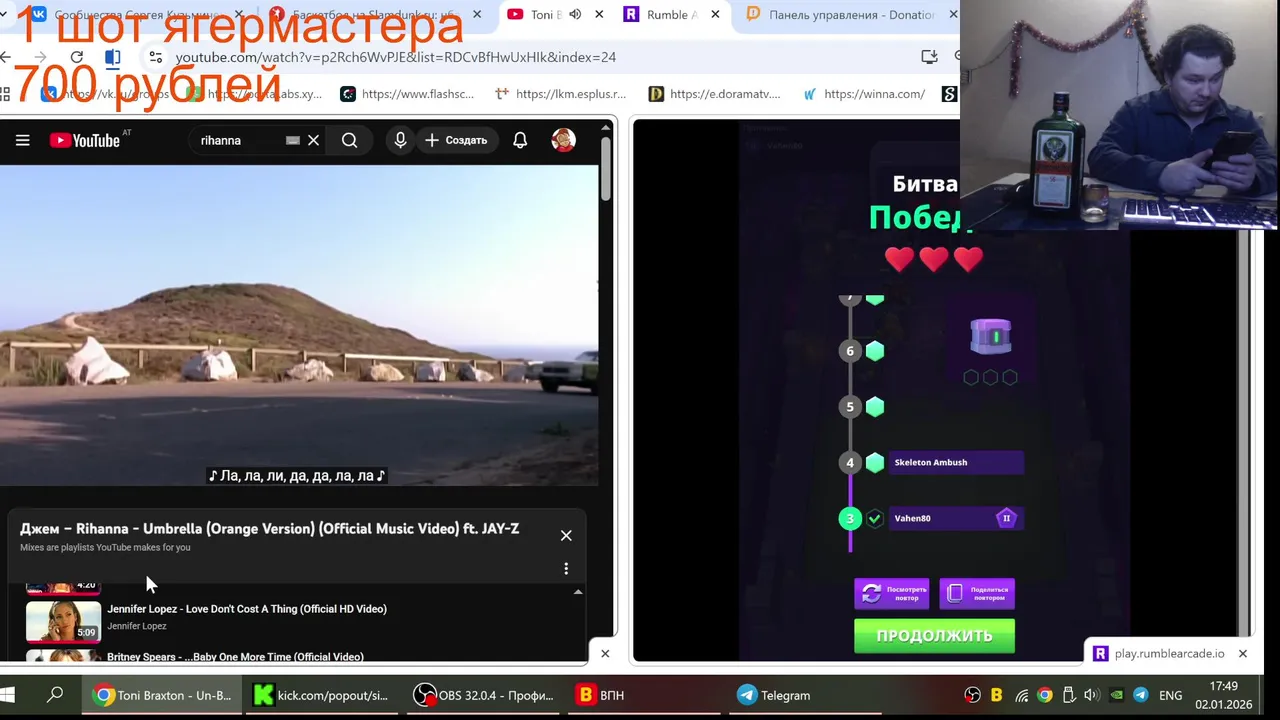Switch to the Панель управления Donation tab

pyautogui.click(x=850, y=15)
